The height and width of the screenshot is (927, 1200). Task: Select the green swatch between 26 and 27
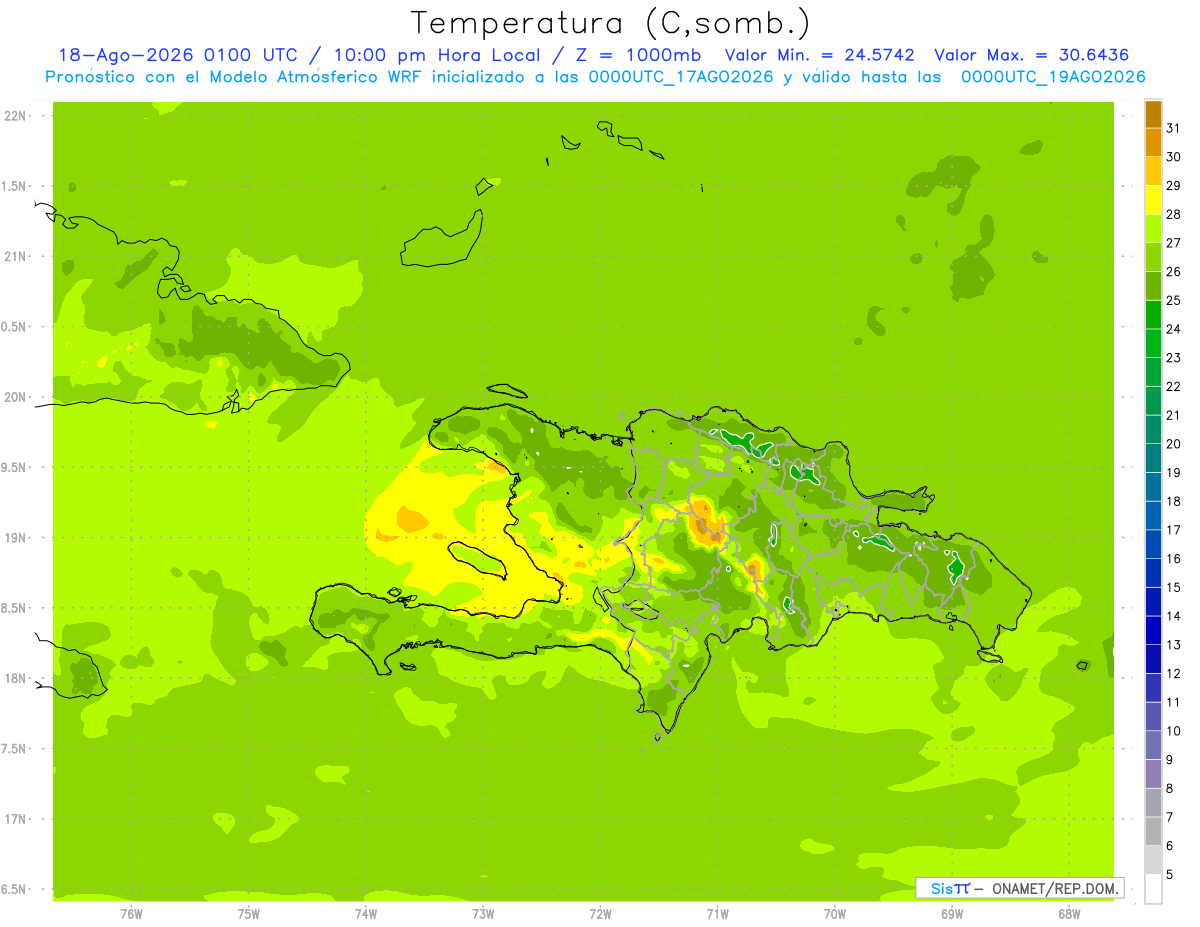pyautogui.click(x=1153, y=257)
